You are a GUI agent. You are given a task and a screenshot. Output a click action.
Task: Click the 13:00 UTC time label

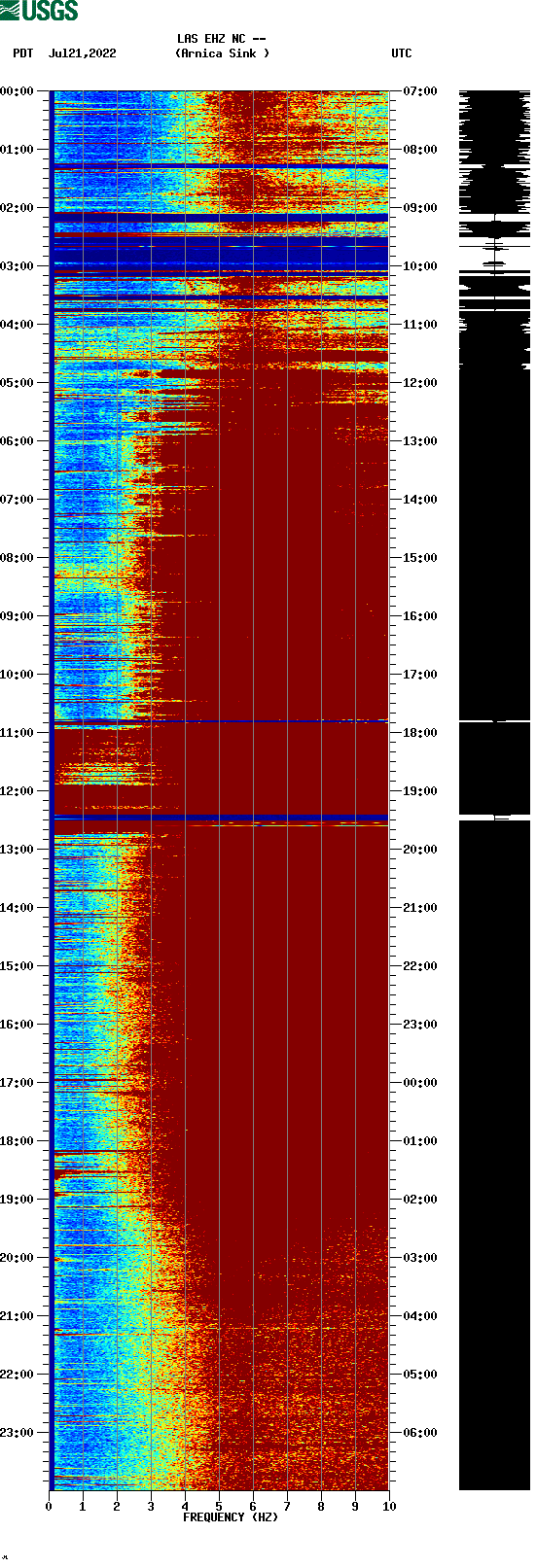420,441
